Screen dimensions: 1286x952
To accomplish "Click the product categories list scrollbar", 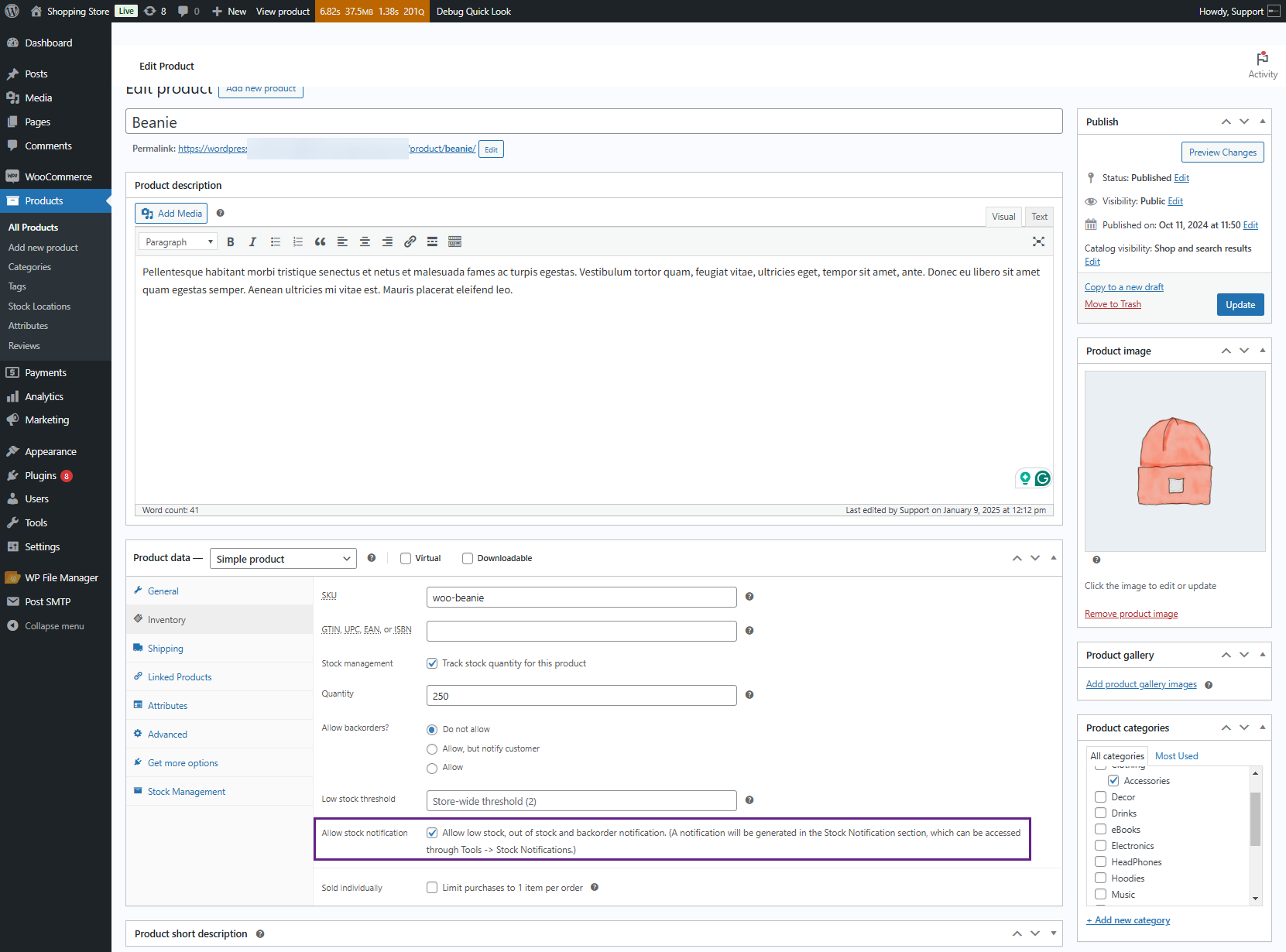I will click(x=1255, y=834).
